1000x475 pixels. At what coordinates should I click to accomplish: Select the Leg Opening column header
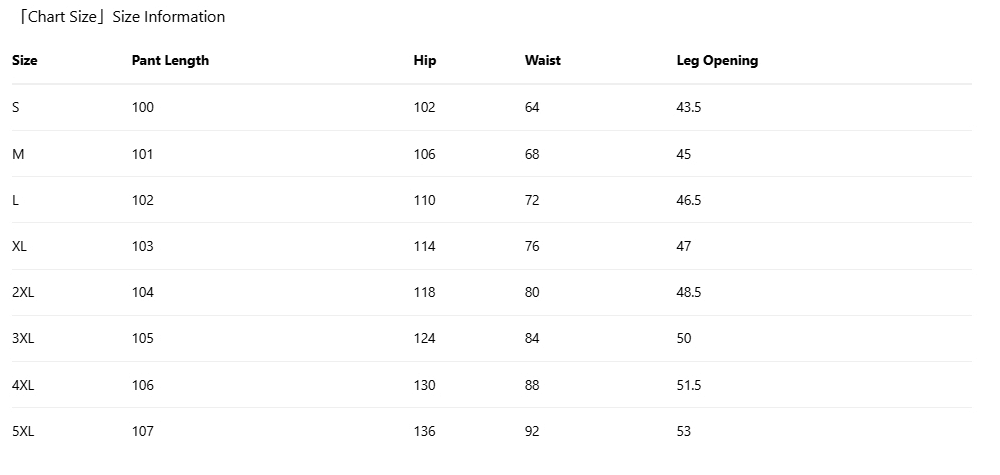(x=717, y=60)
